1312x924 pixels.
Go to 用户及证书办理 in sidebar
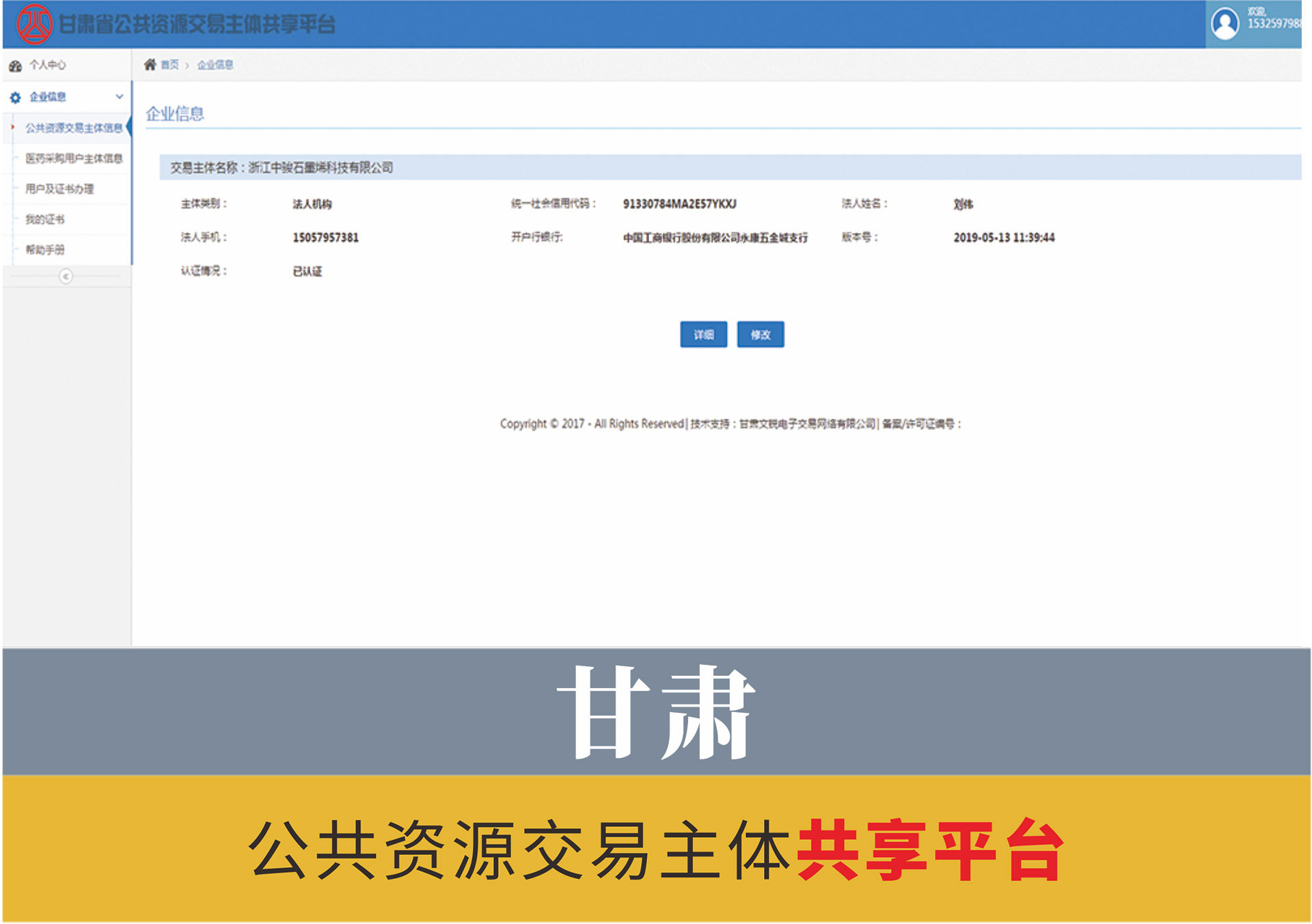(x=59, y=189)
